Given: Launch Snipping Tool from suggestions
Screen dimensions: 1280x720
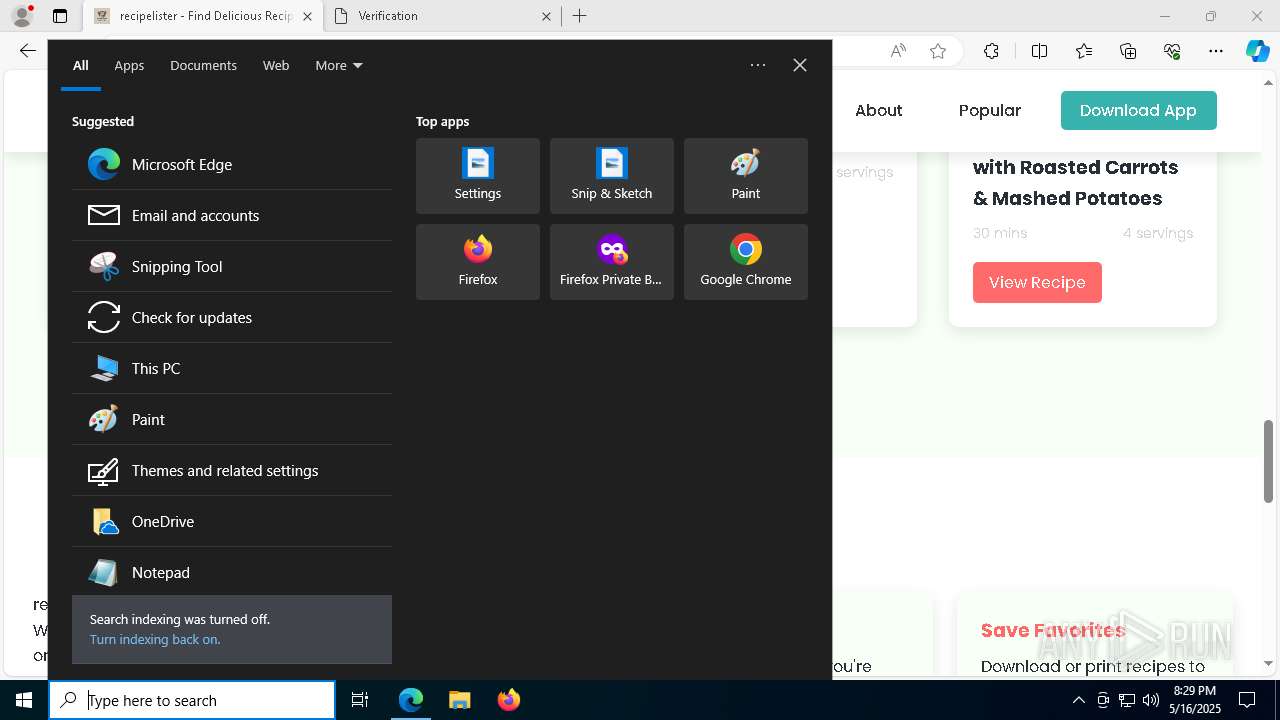Looking at the screenshot, I should pyautogui.click(x=232, y=266).
